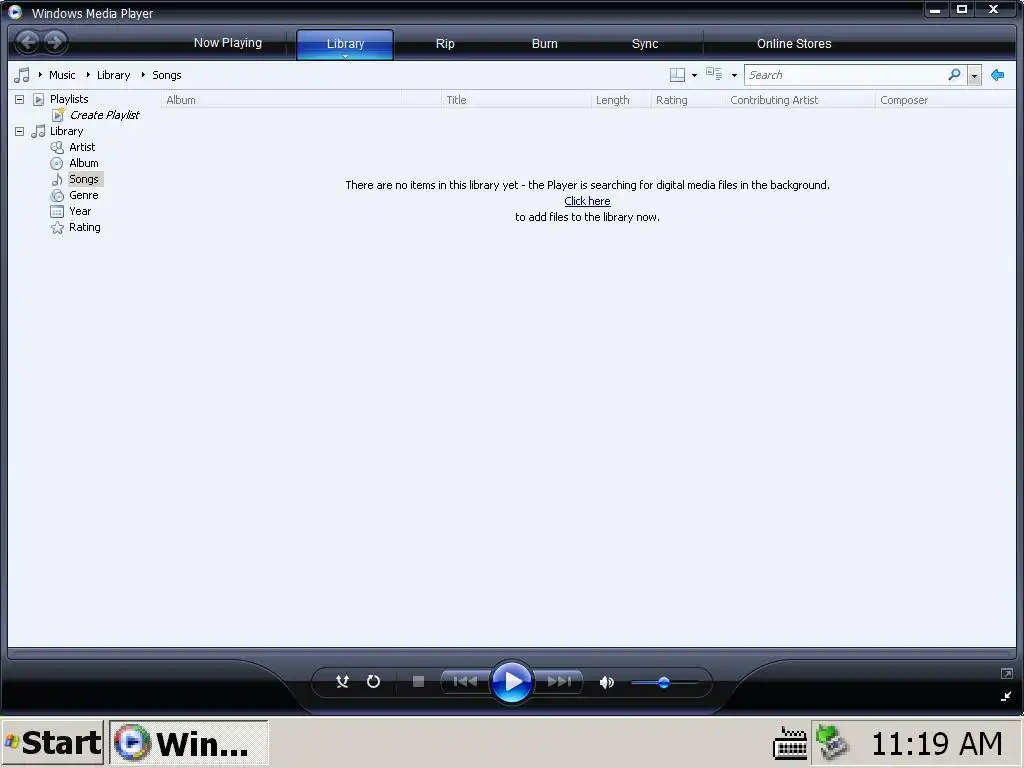Click the seek bar above playback controls
The image size is (1024, 768).
tap(511, 652)
